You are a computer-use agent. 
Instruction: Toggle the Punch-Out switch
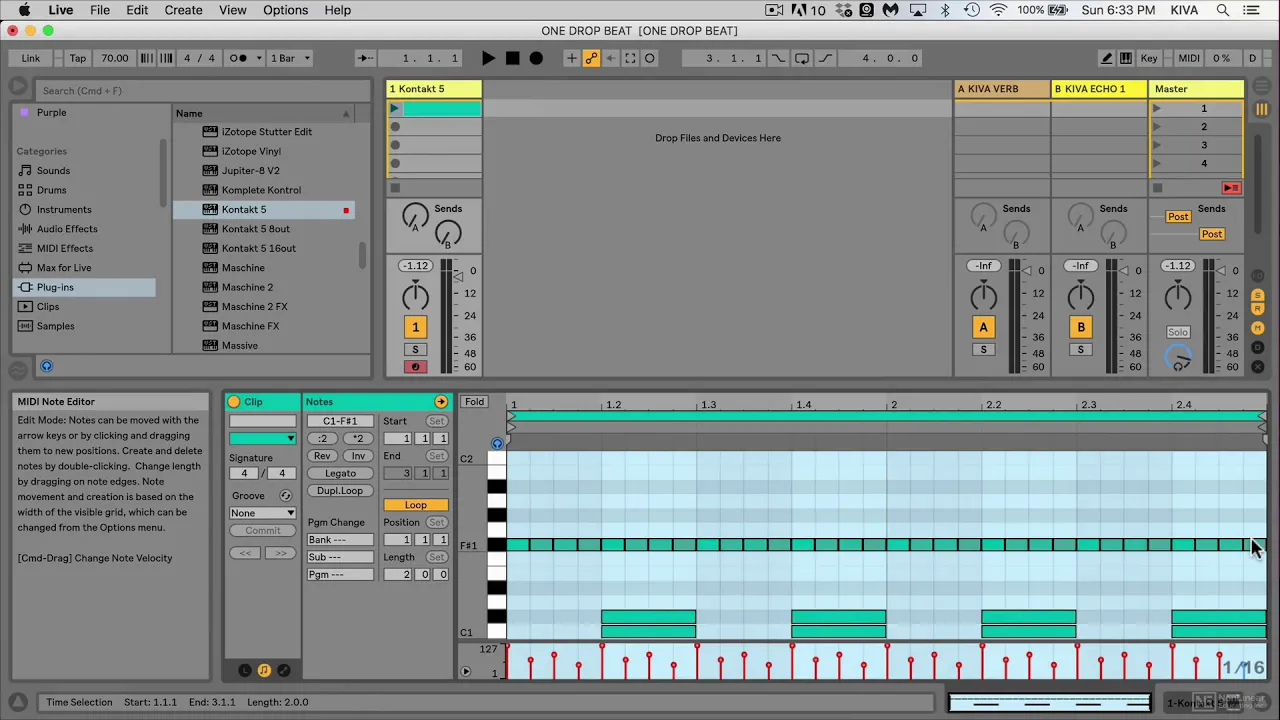click(825, 58)
